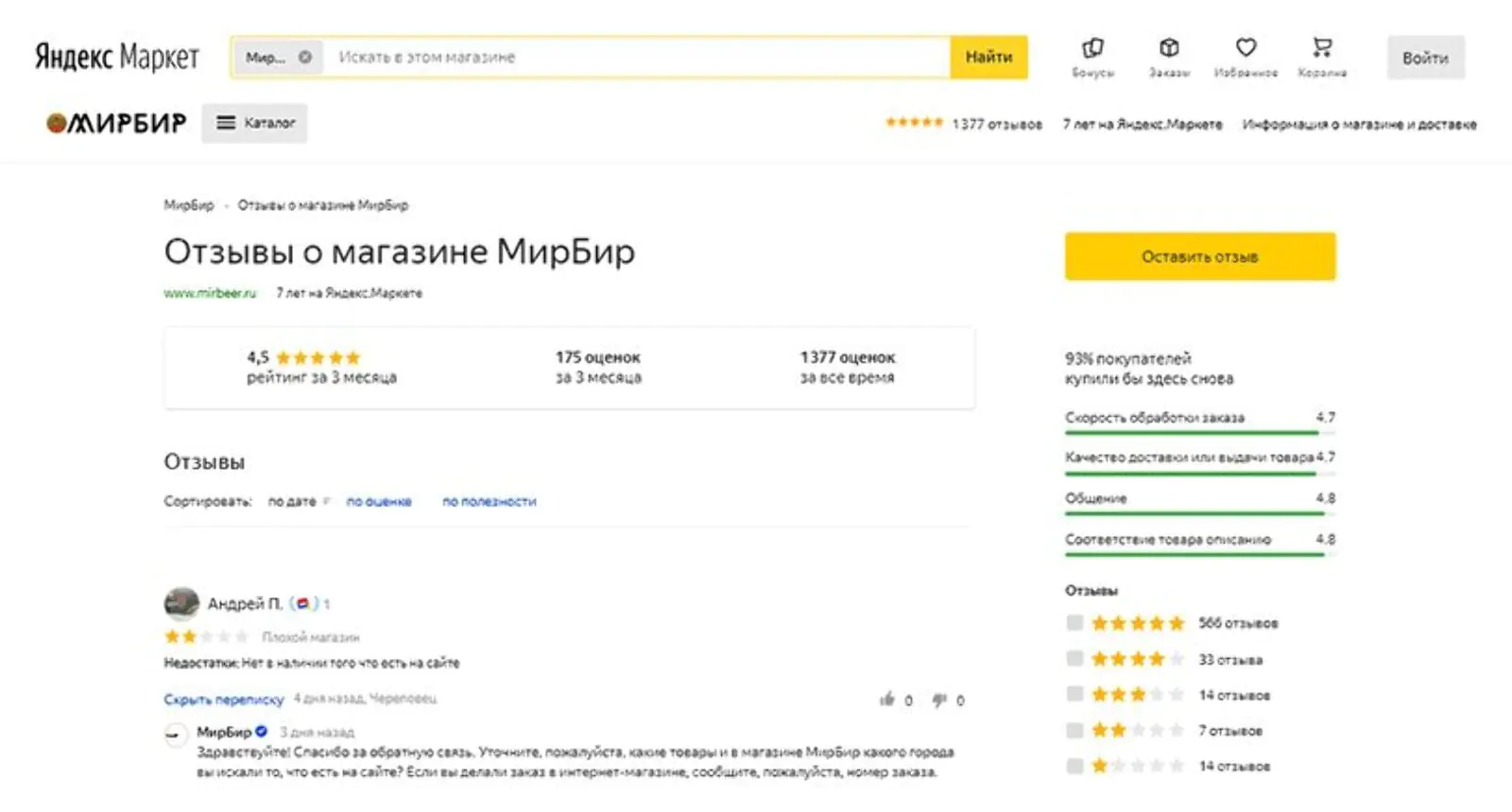Click the reviewer name Андрей П.
Screen dimensions: 1512x812
tap(245, 603)
